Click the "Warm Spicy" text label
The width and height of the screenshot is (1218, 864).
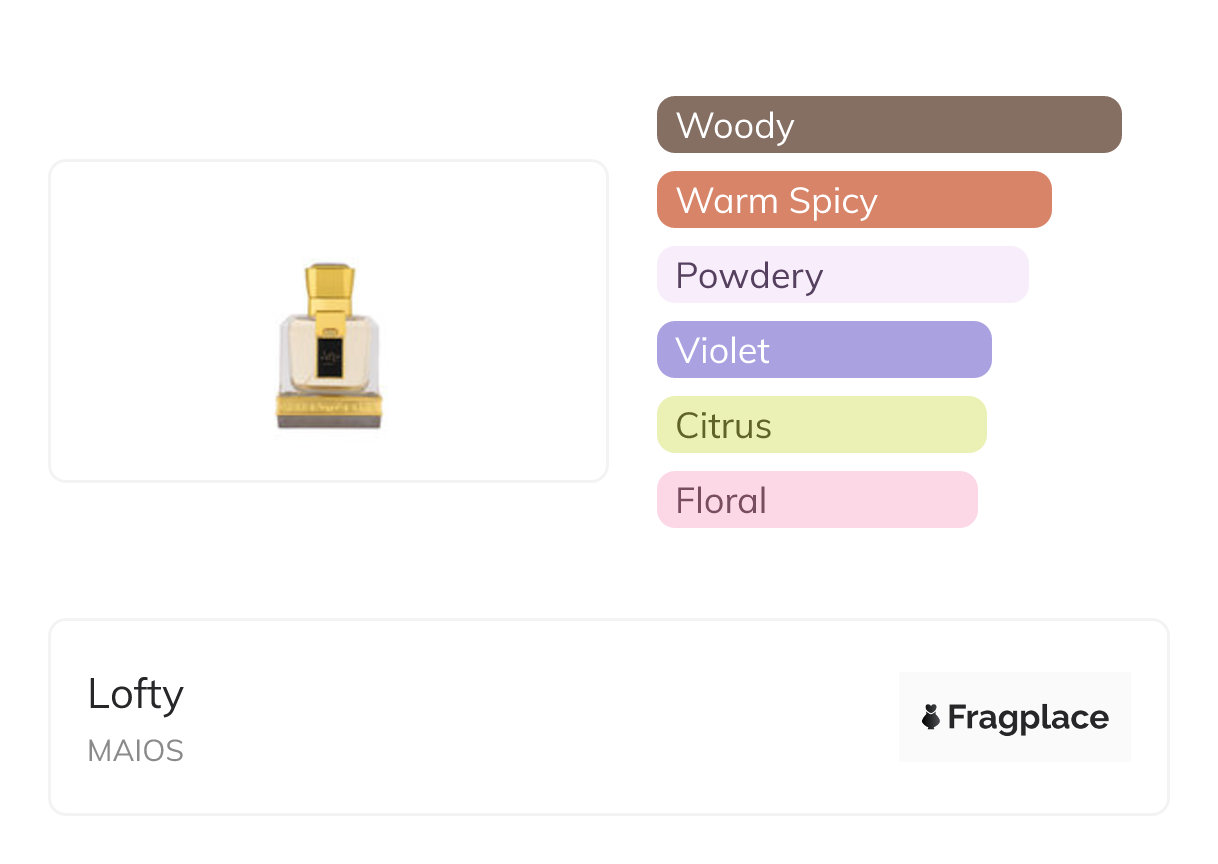776,201
